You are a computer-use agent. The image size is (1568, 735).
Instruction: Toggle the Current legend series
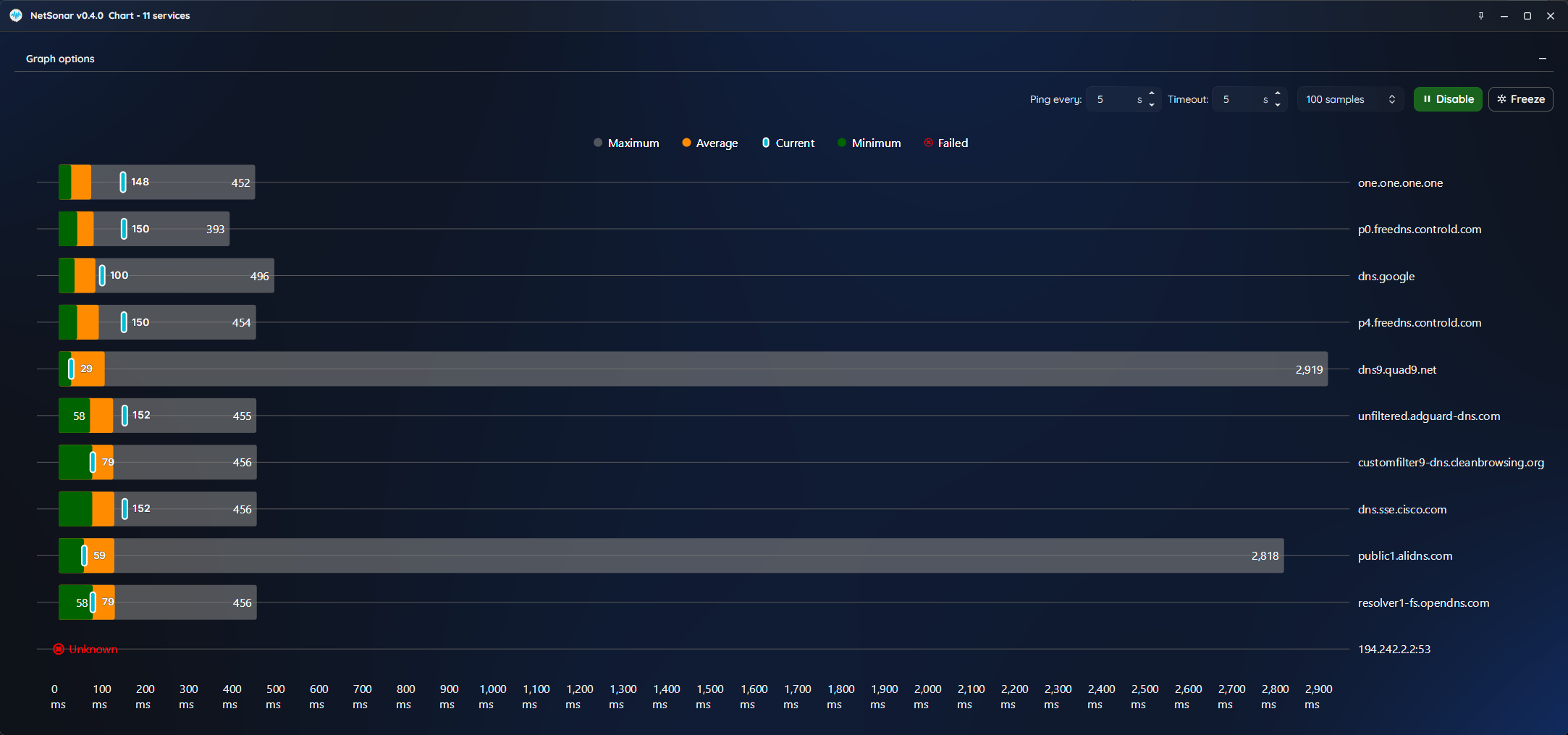(788, 143)
